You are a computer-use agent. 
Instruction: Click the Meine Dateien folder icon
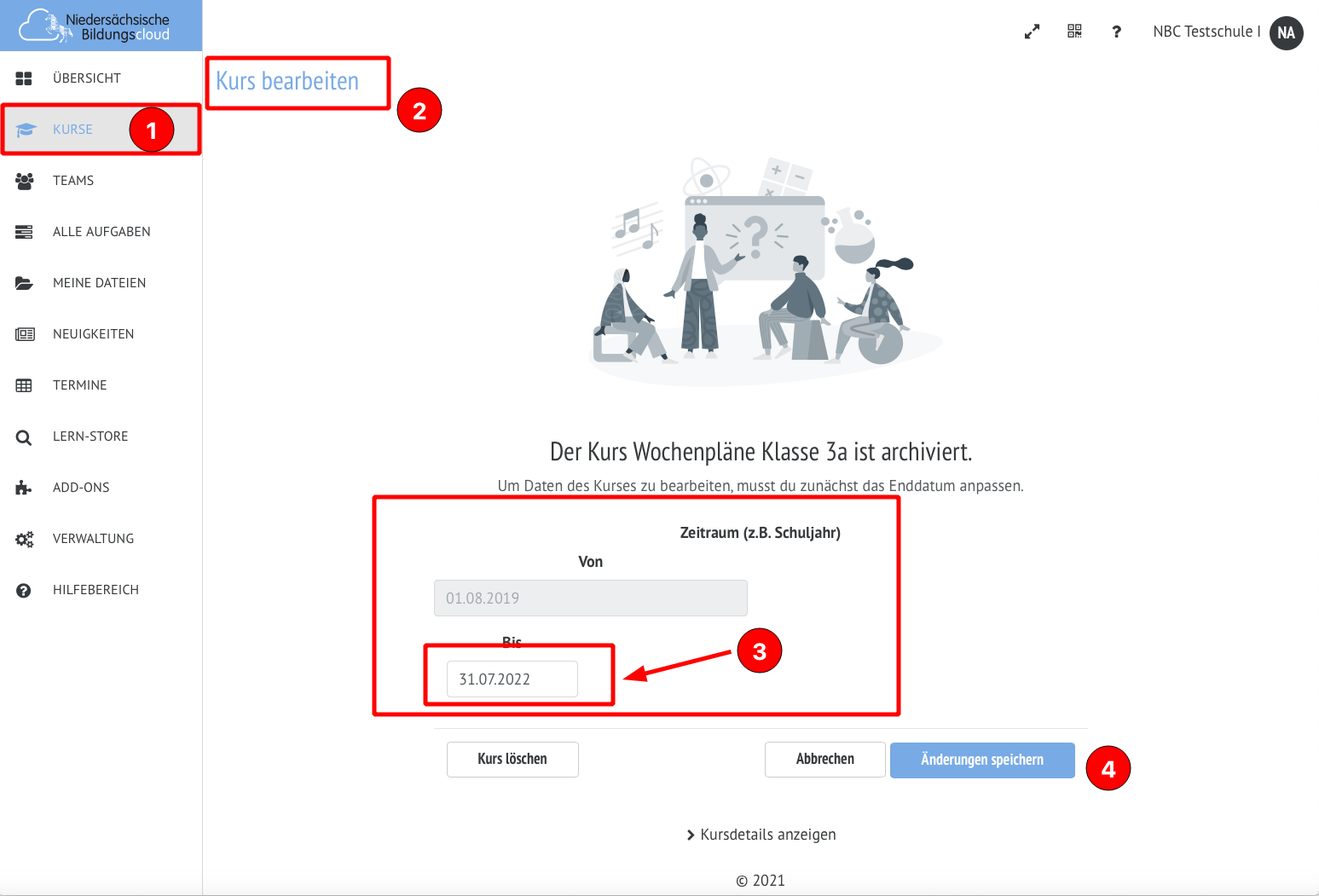[x=24, y=283]
